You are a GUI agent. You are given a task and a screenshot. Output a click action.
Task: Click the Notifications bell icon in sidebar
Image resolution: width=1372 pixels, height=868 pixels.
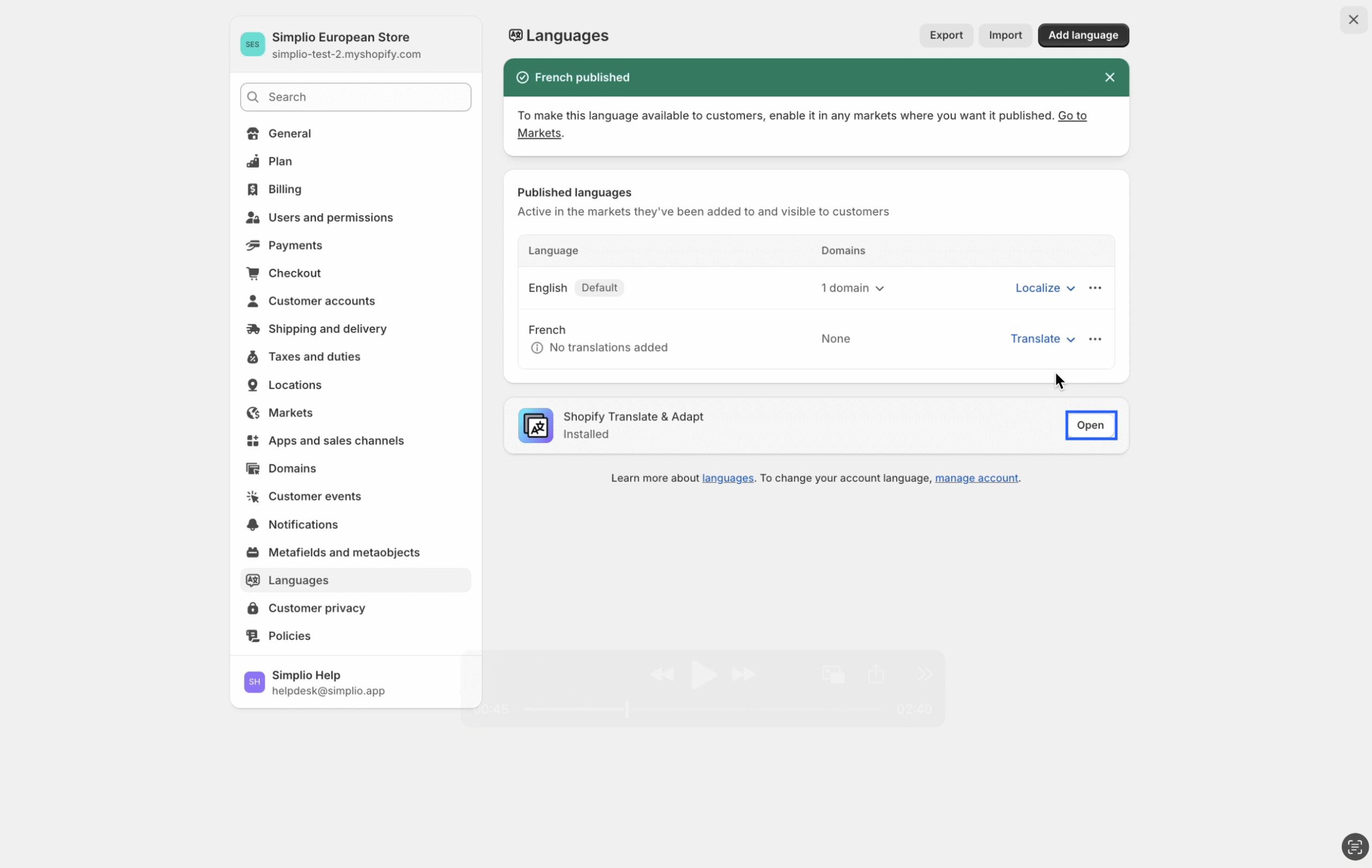(252, 525)
